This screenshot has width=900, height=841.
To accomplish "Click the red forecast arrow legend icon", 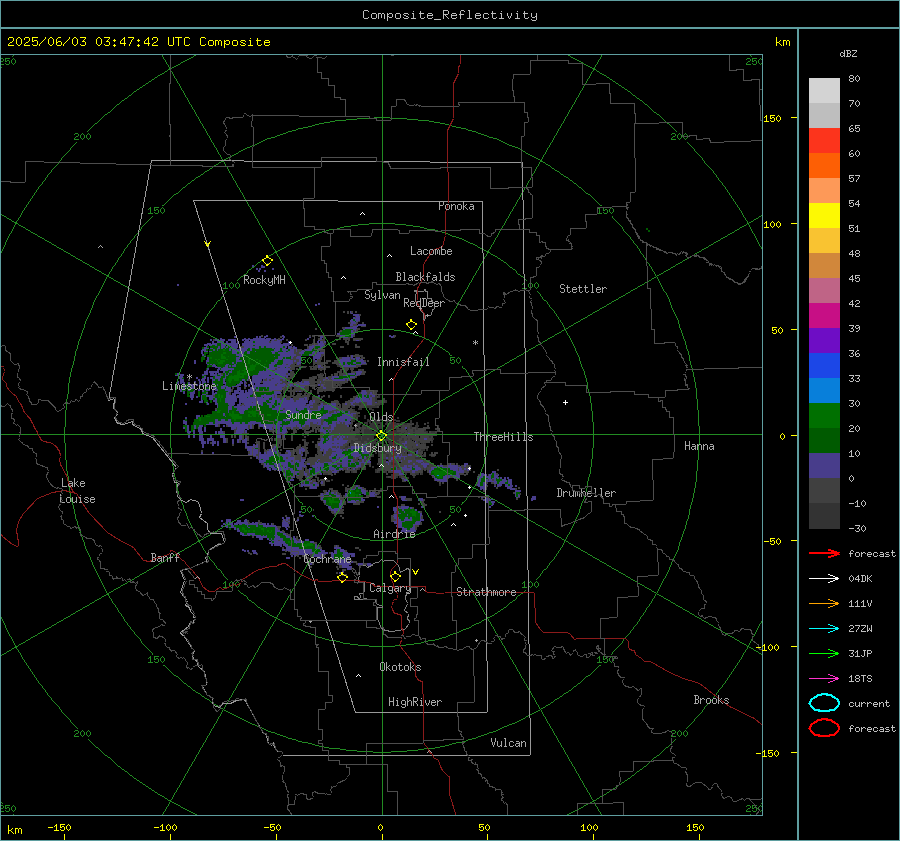I will [824, 553].
